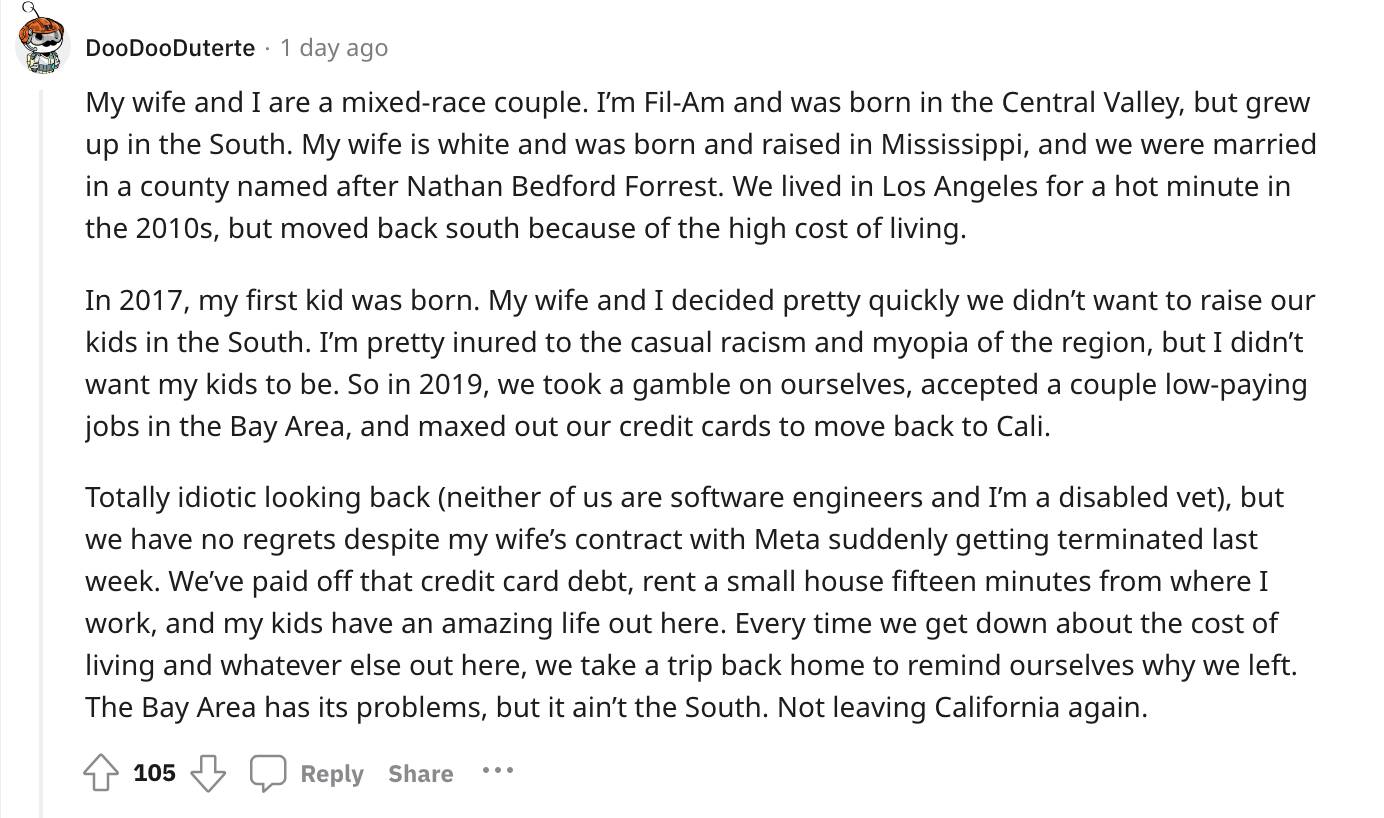1384x818 pixels.
Task: Click the first paragraph about a mixed-race couple
Action: [x=700, y=165]
